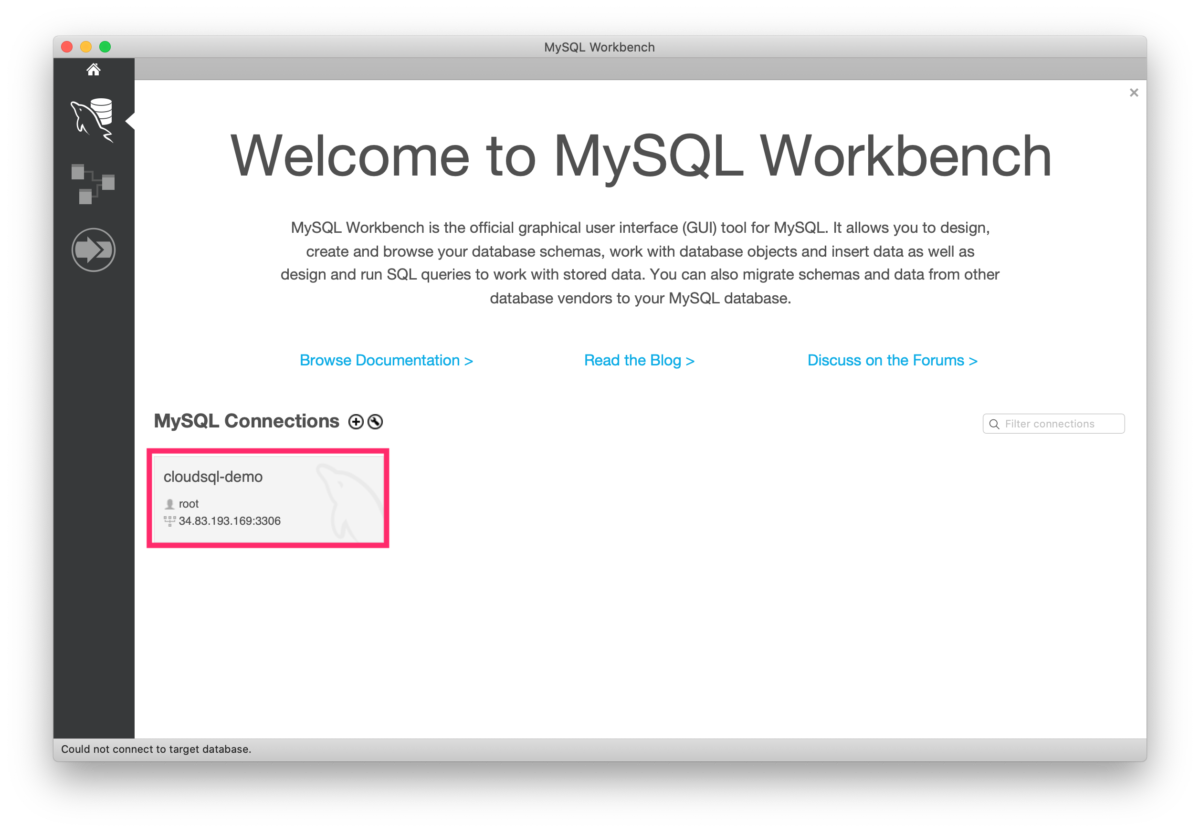Click inside the Filter connections field

coord(1055,423)
